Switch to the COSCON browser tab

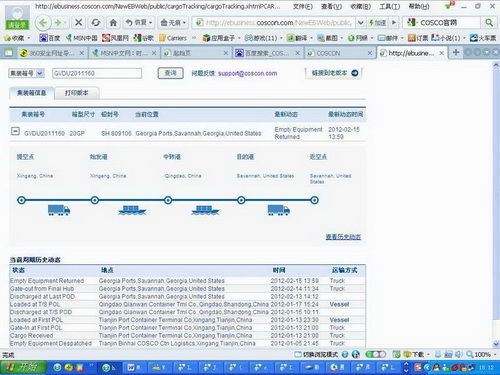[x=339, y=53]
